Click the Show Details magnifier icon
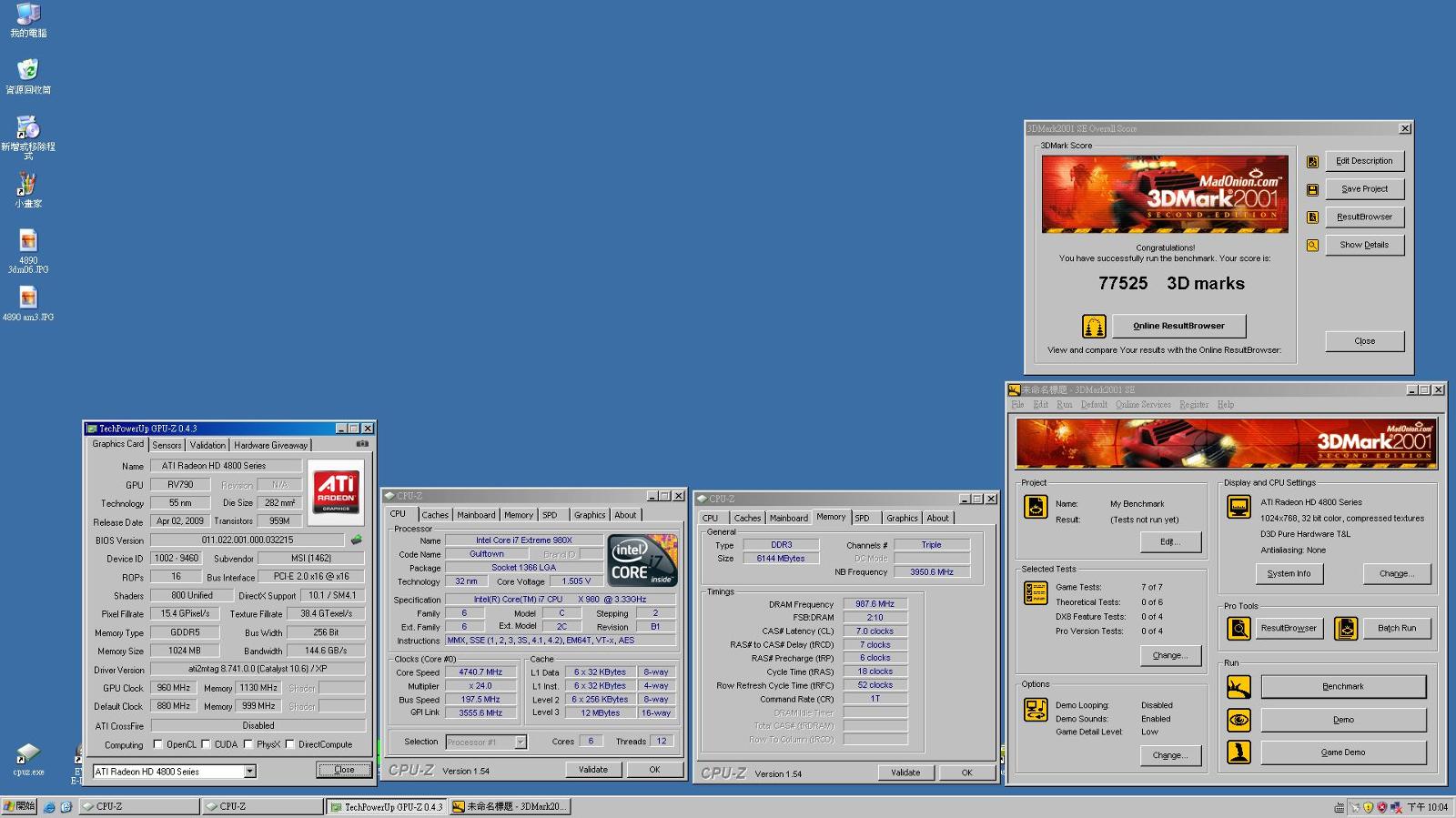The image size is (1456, 818). [1312, 245]
